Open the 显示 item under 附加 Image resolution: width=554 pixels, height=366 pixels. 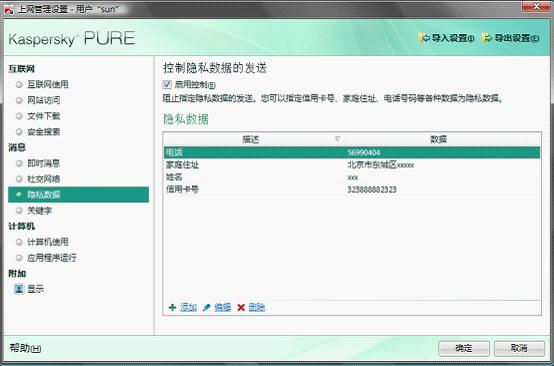tap(36, 289)
